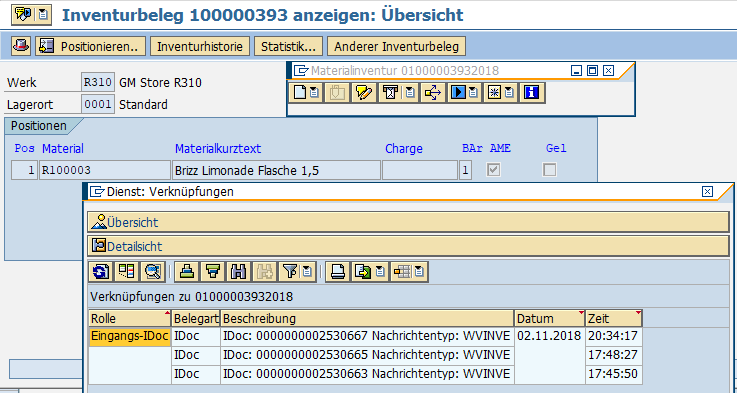Click the send object icon in Materialinventur toolbox

click(x=390, y=92)
